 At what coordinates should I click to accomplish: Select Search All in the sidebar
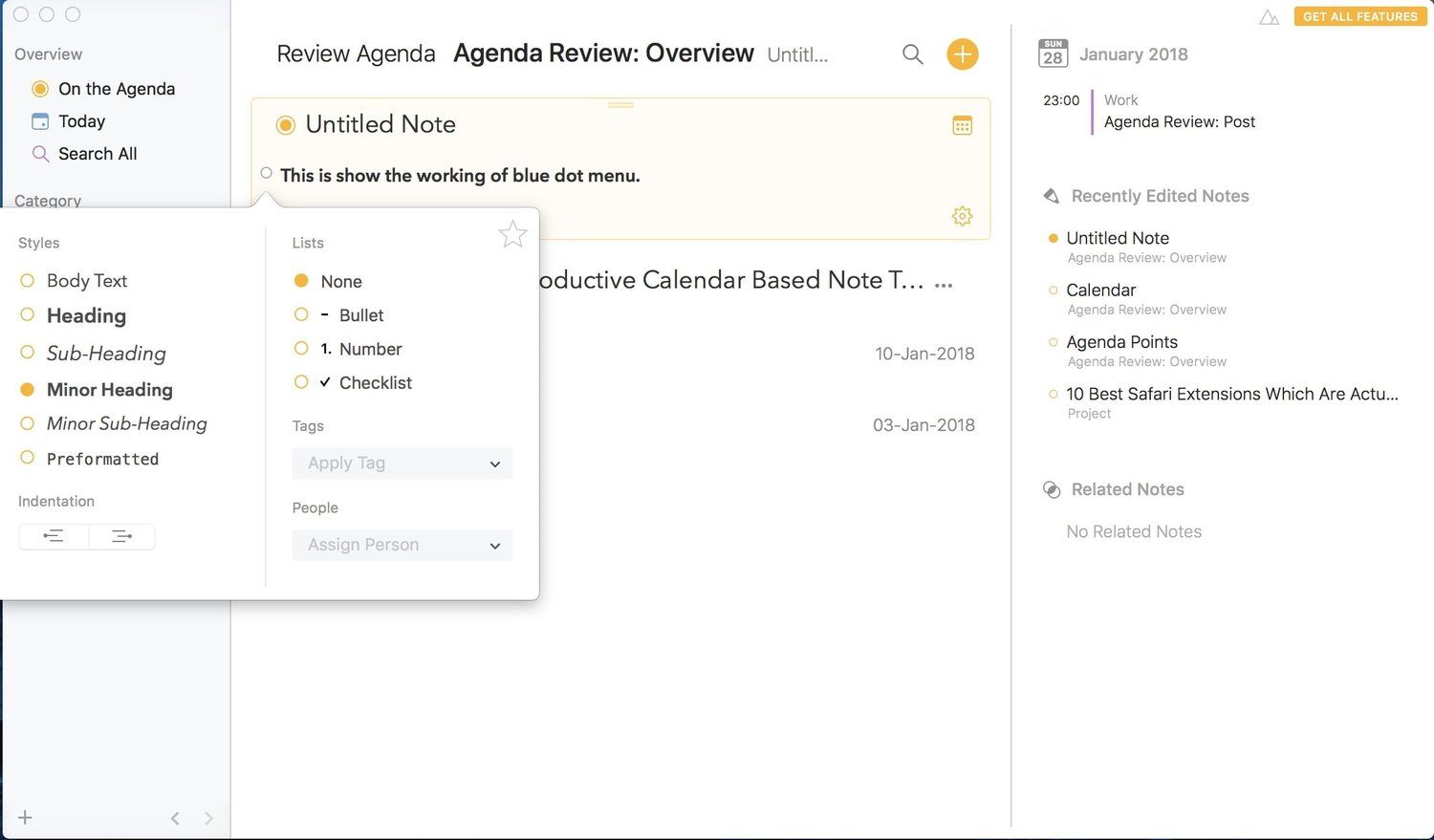97,154
